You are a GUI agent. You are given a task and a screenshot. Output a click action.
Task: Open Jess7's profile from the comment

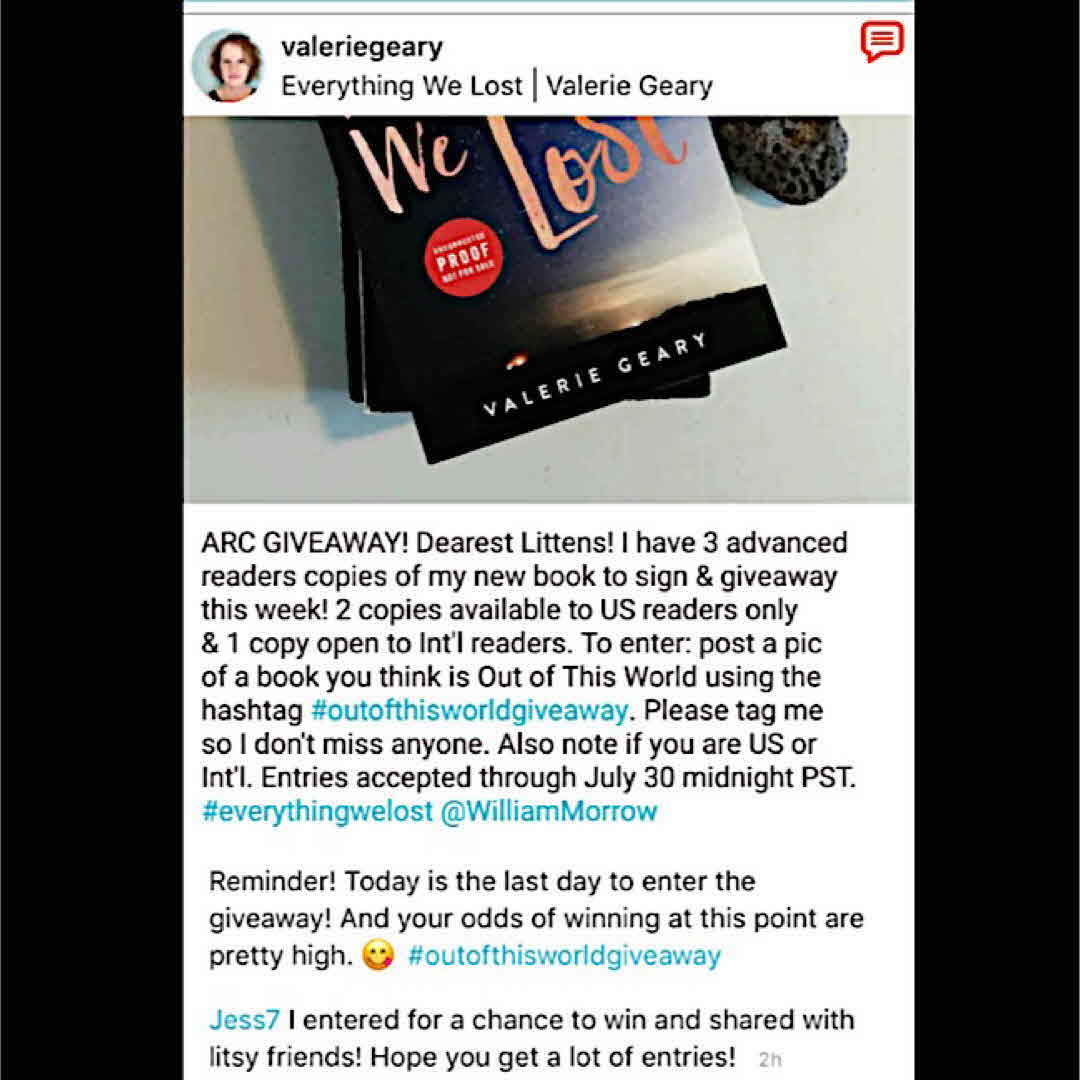[x=244, y=1019]
